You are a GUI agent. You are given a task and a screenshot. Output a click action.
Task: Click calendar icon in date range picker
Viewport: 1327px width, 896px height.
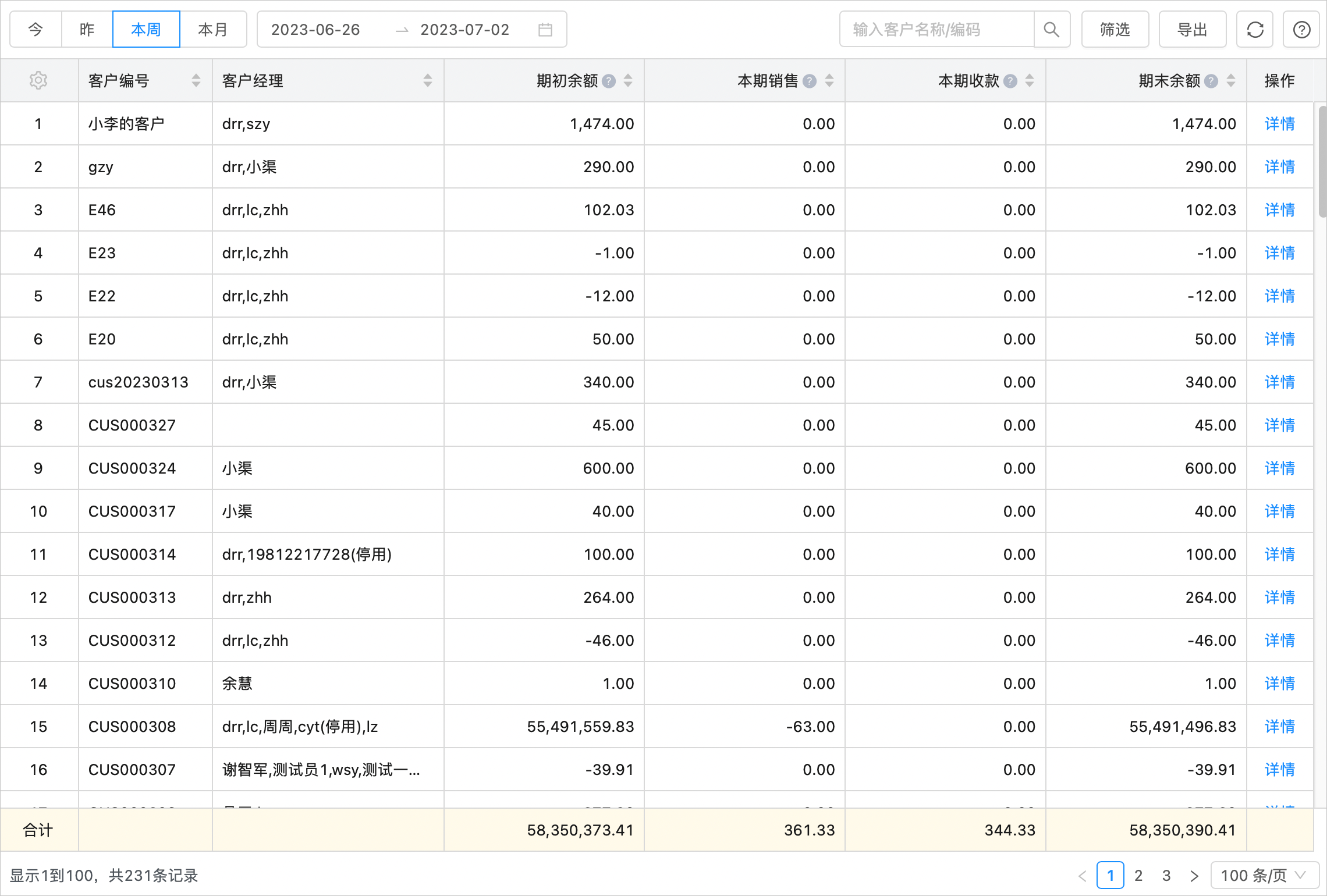pyautogui.click(x=545, y=30)
